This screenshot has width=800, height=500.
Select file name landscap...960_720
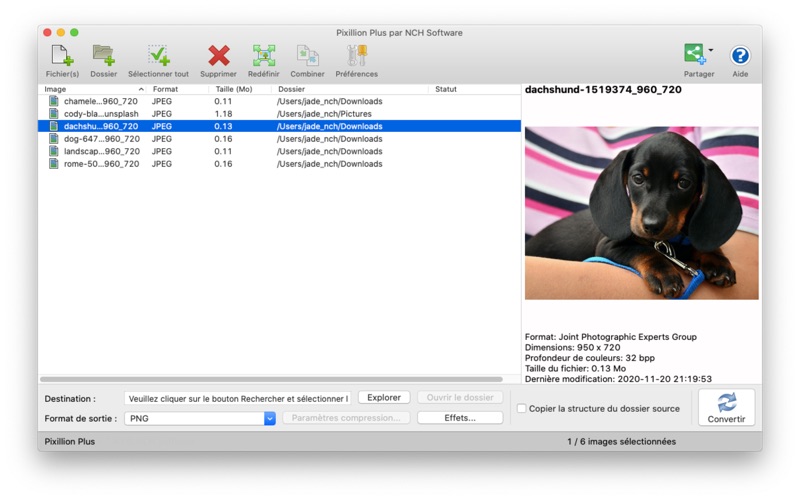pyautogui.click(x=102, y=151)
